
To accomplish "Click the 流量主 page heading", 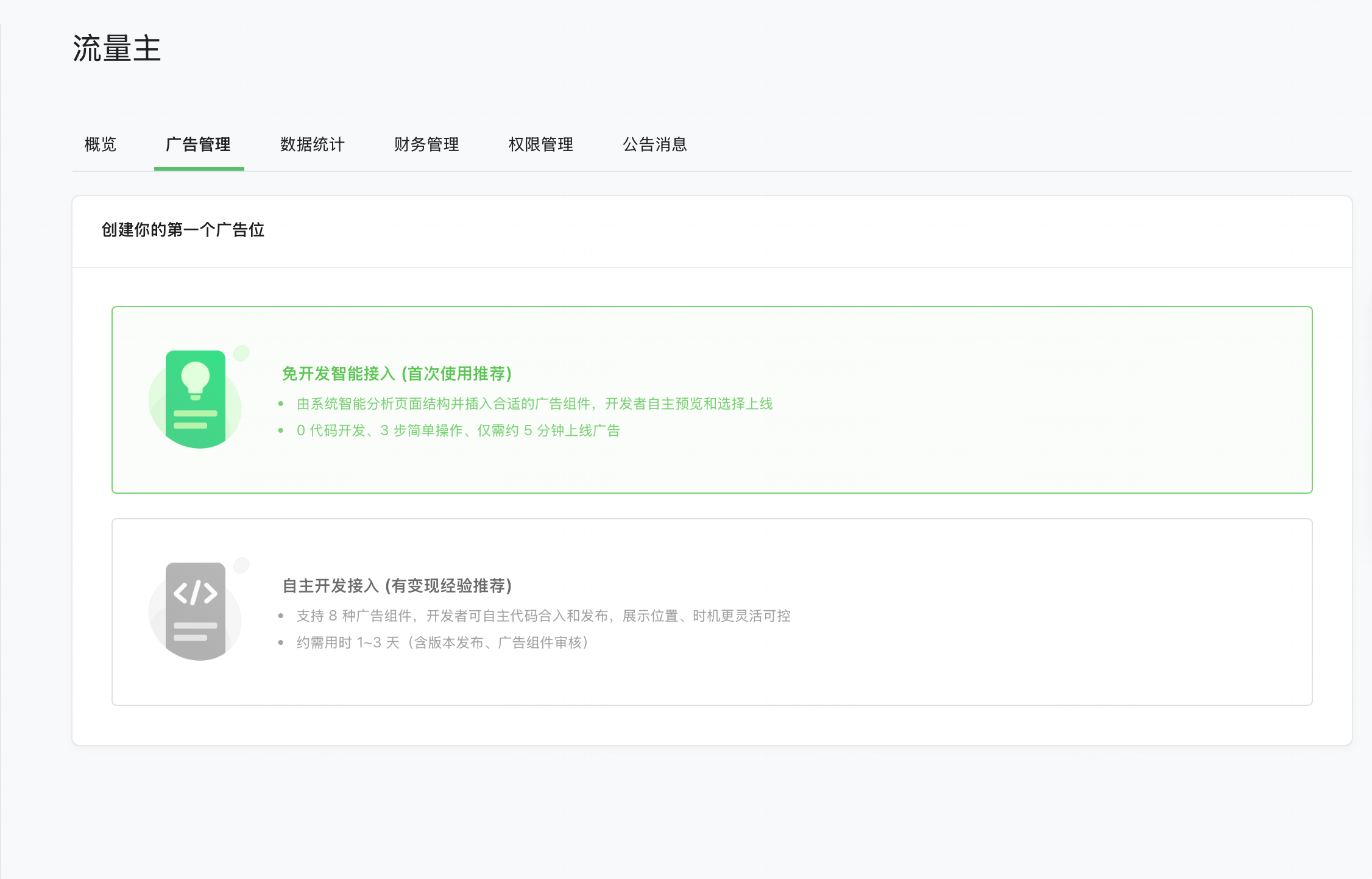I will point(117,49).
